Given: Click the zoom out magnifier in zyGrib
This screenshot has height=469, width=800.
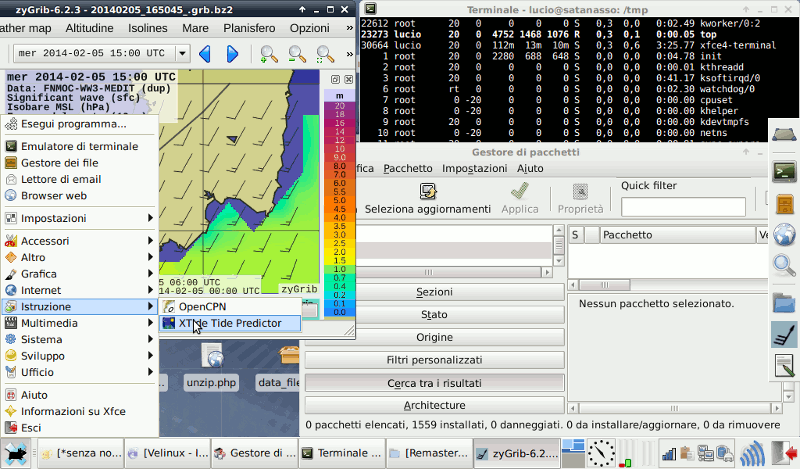Looking at the screenshot, I should 297,54.
